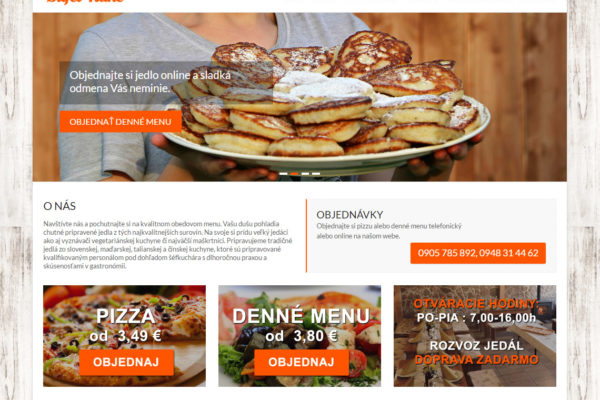Click OBJEDNAJ on the Pizza tile
Screen dimensions: 600x400
(126, 362)
